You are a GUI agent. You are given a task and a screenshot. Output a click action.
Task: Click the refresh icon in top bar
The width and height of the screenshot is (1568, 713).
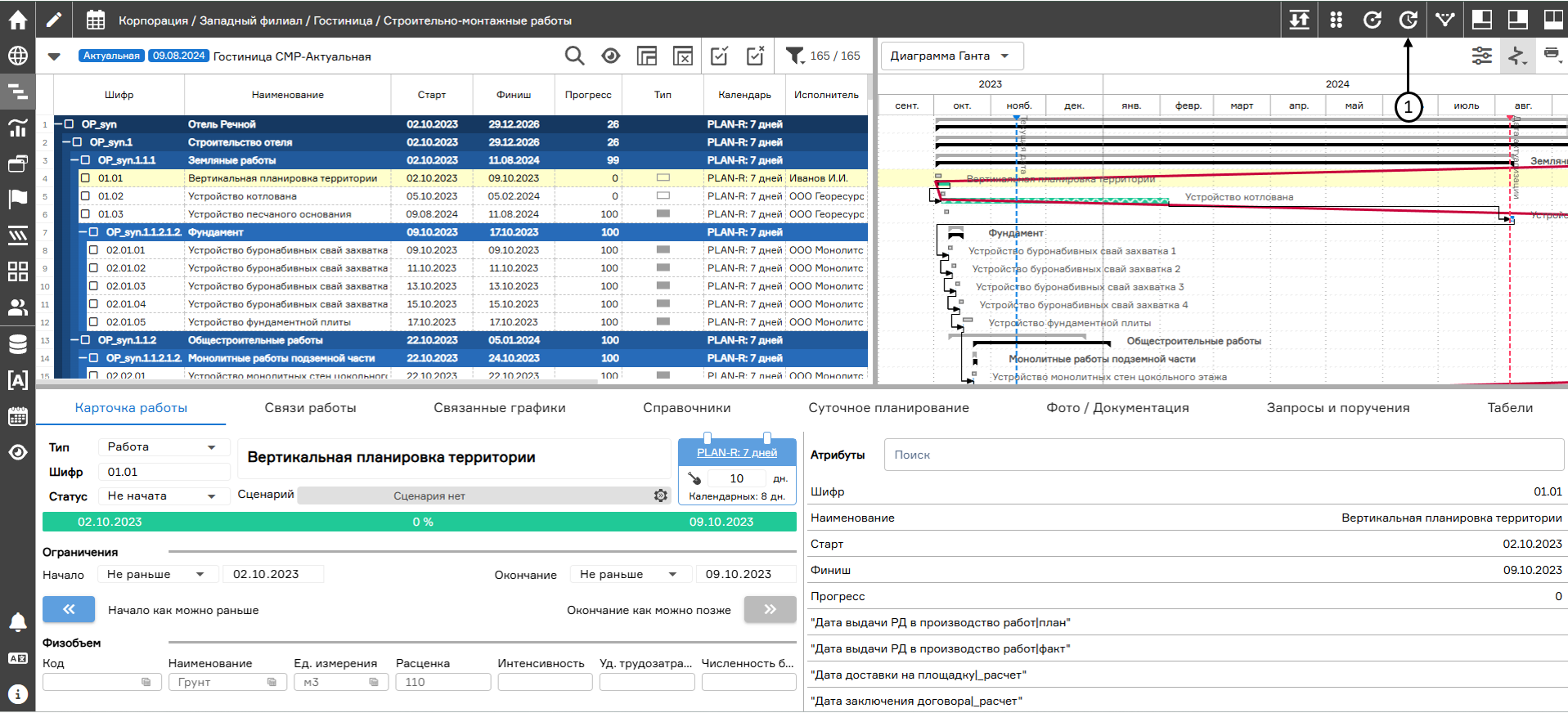tap(1372, 20)
